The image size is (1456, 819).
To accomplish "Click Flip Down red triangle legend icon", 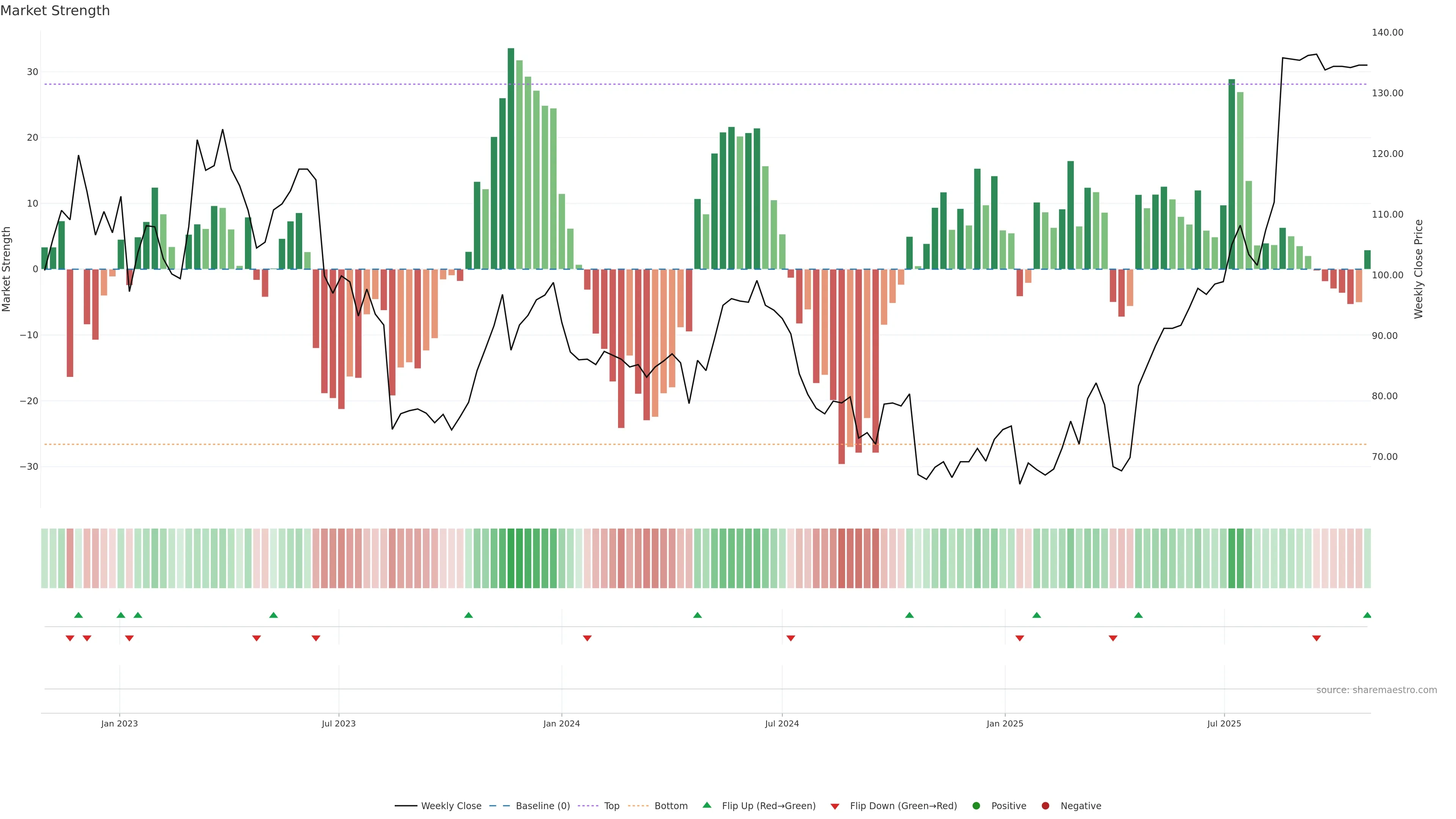I will point(835,806).
